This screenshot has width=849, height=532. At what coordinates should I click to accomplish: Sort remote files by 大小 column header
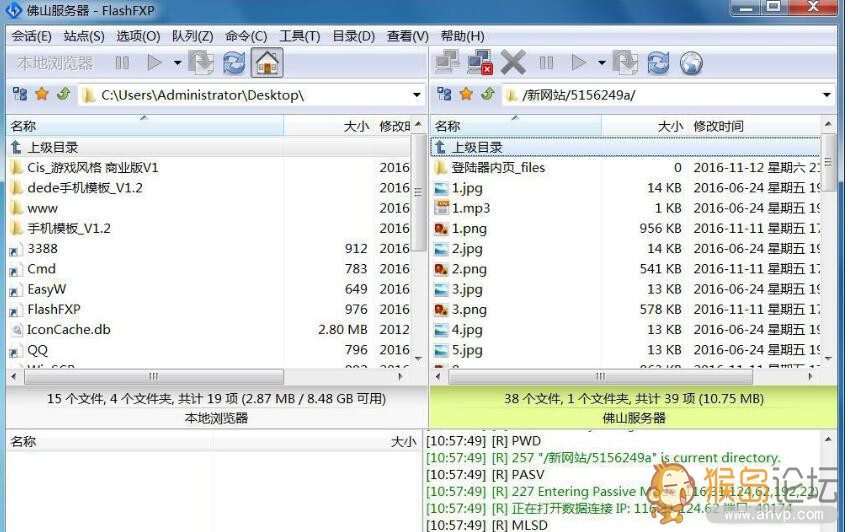tap(644, 126)
